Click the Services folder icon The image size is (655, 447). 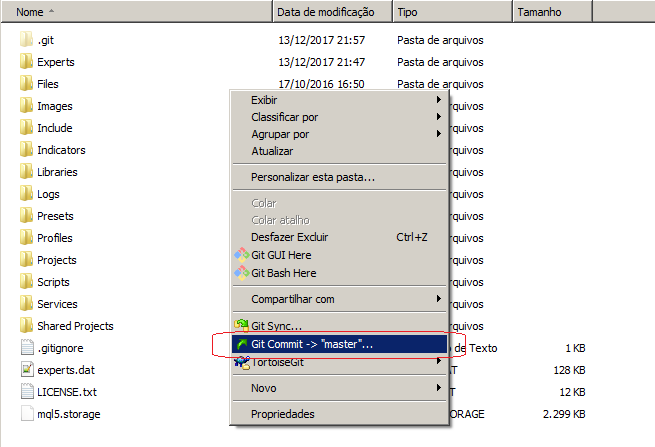[x=26, y=304]
